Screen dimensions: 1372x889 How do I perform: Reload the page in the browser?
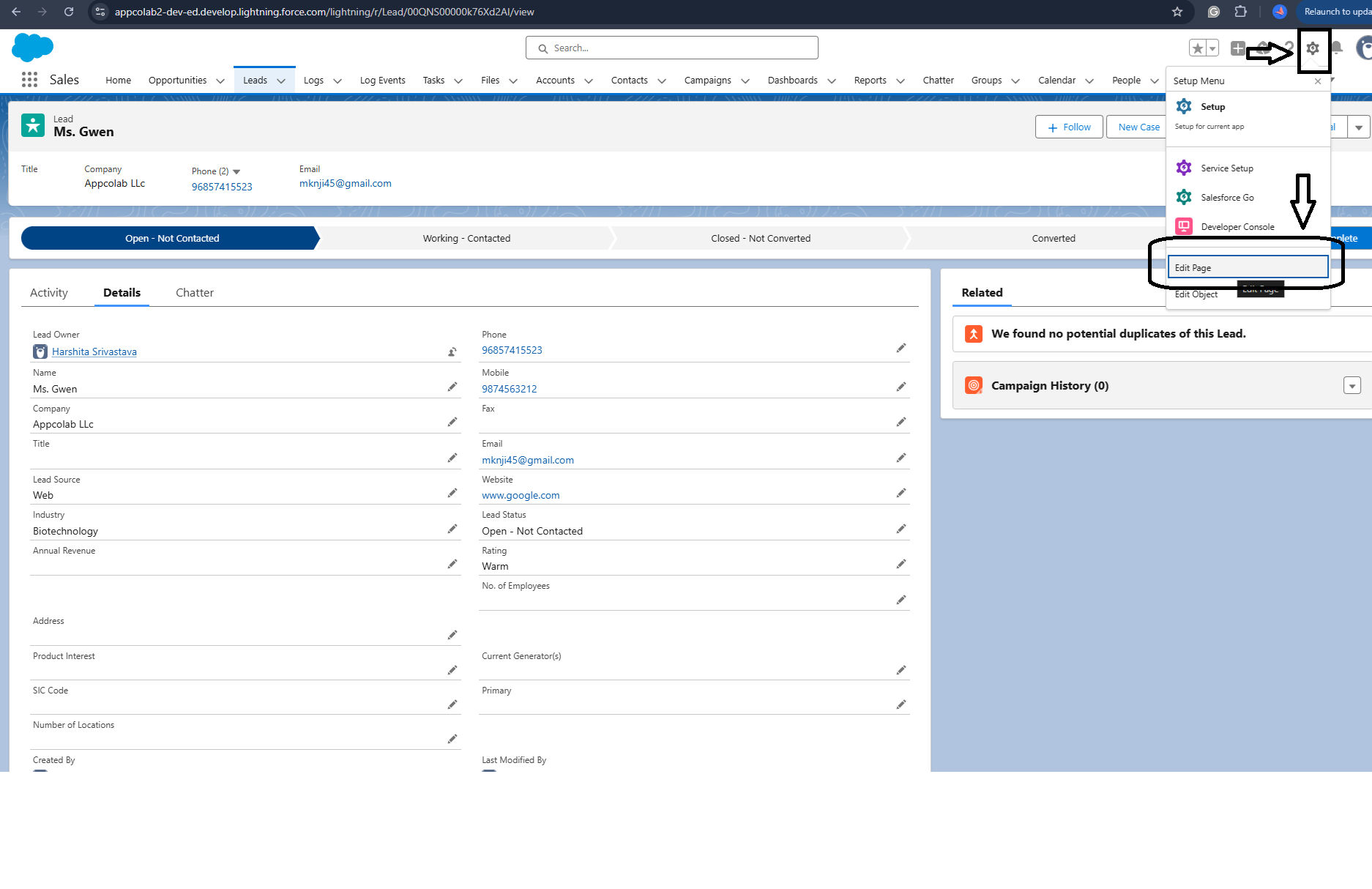point(69,12)
